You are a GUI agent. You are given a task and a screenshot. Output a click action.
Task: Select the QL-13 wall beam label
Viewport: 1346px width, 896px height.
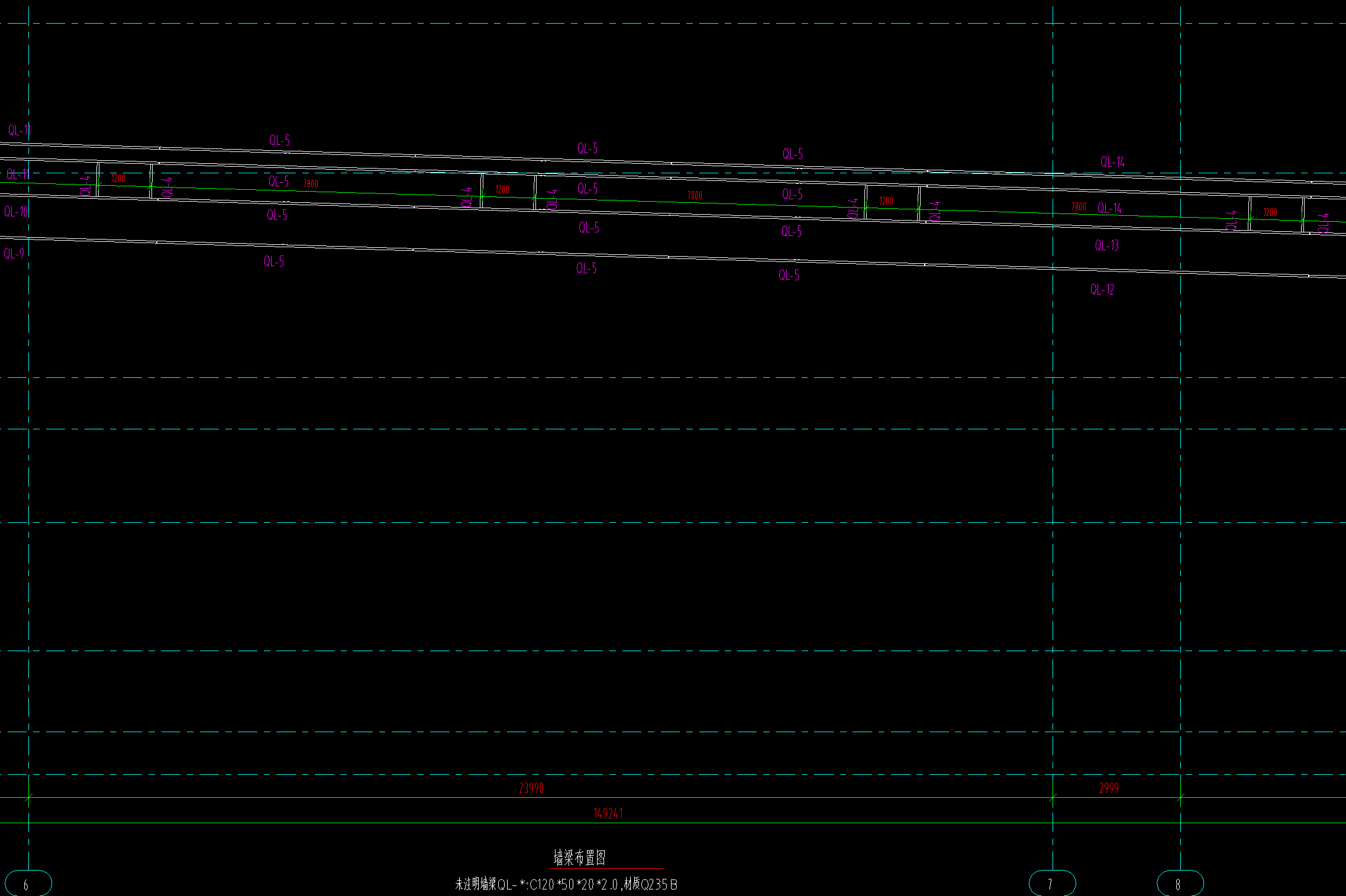1107,245
